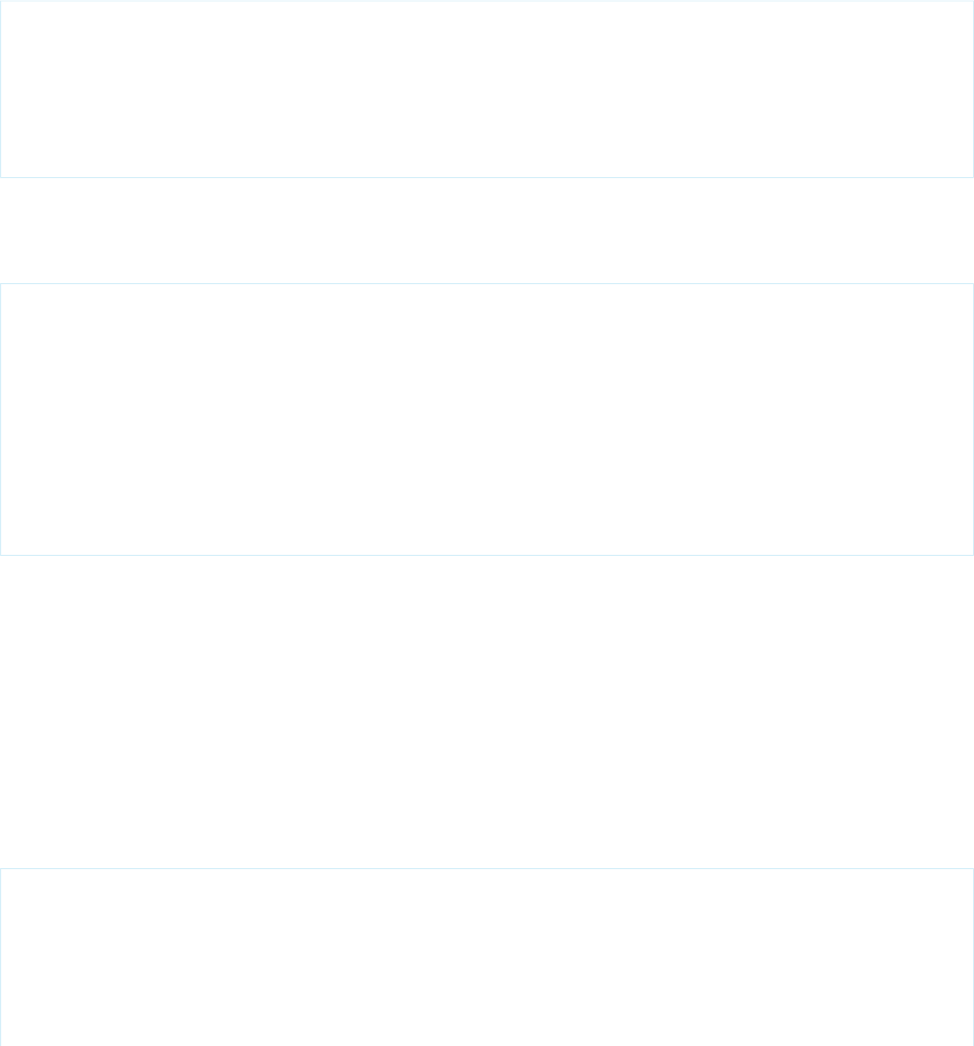
Task: Click the left edge of the third panel
Action: [x=1, y=957]
